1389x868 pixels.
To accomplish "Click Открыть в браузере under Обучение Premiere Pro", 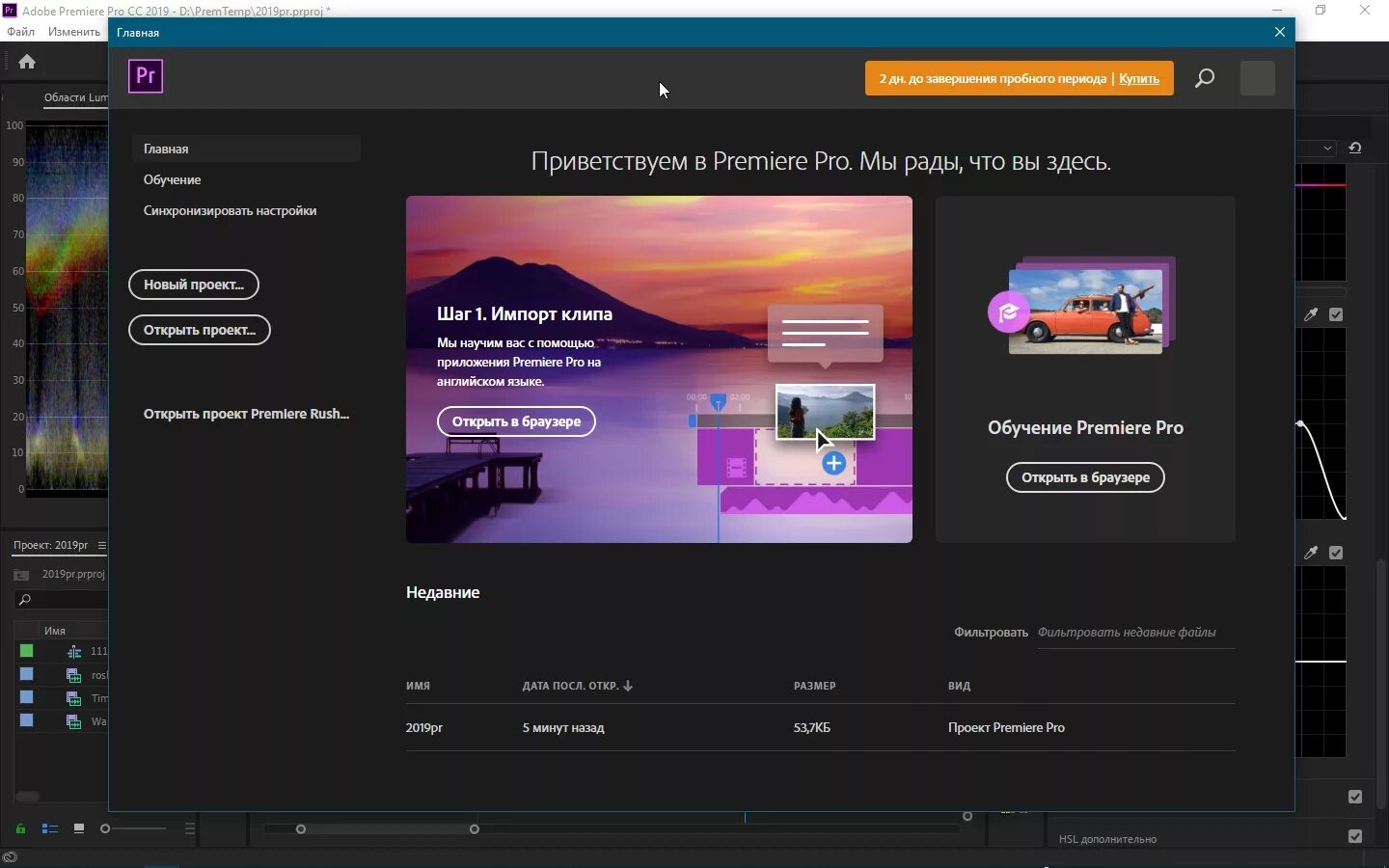I will click(x=1085, y=477).
